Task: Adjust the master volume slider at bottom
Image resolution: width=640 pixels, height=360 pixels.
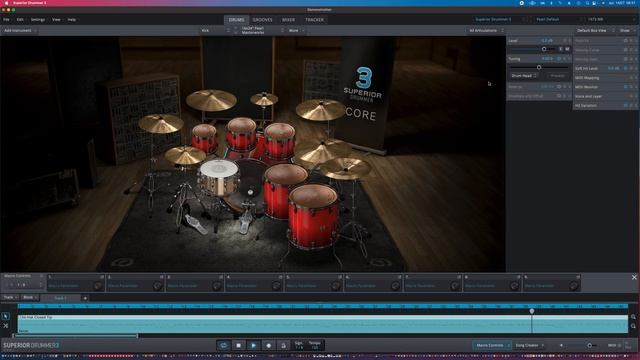Action: click(589, 345)
